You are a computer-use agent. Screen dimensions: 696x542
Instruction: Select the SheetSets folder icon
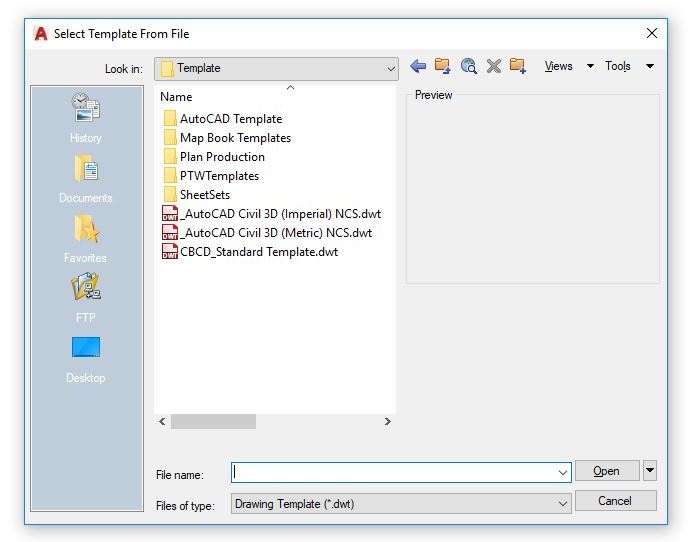(170, 195)
